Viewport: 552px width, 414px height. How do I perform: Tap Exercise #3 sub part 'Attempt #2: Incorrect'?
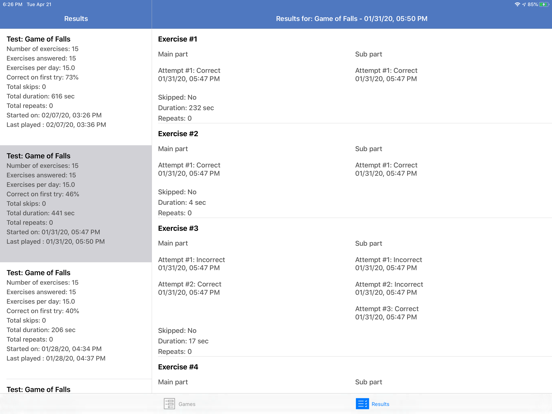tap(389, 284)
